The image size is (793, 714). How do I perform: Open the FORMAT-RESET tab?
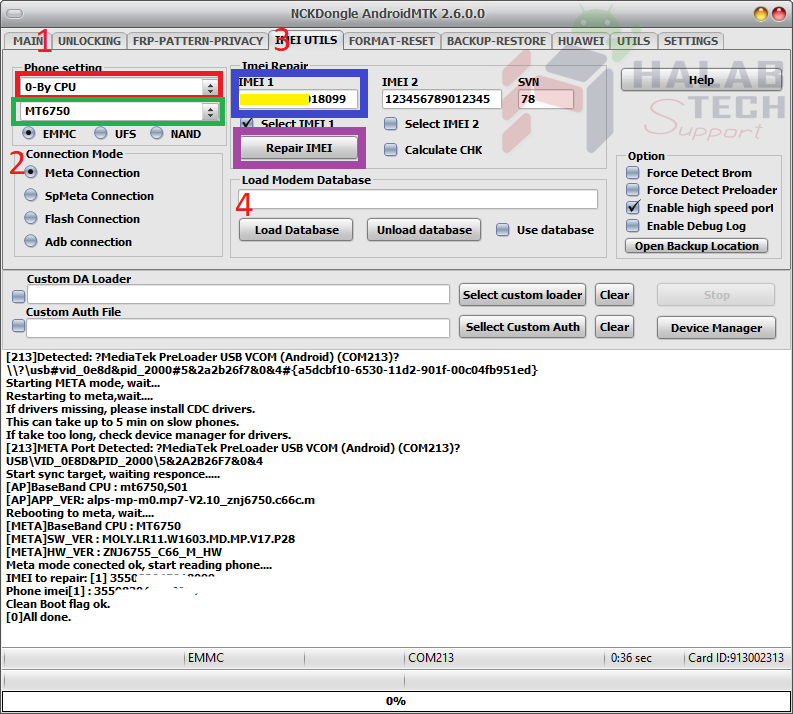[391, 41]
